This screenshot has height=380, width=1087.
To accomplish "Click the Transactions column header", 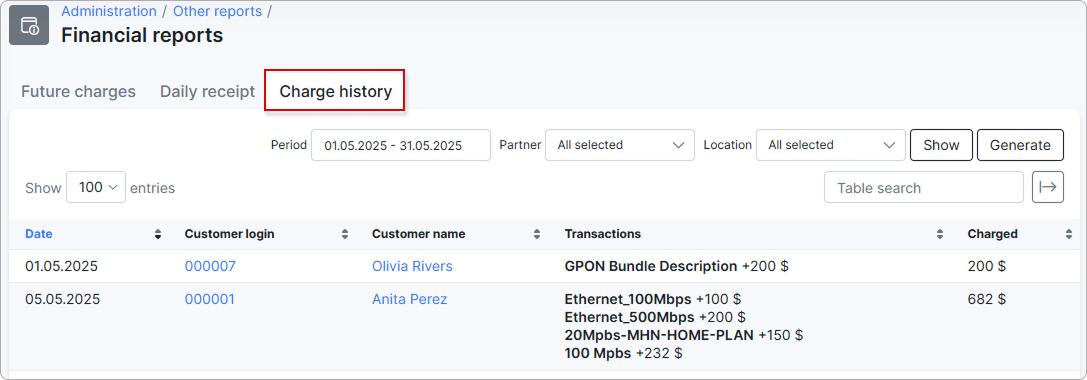I will pyautogui.click(x=602, y=234).
